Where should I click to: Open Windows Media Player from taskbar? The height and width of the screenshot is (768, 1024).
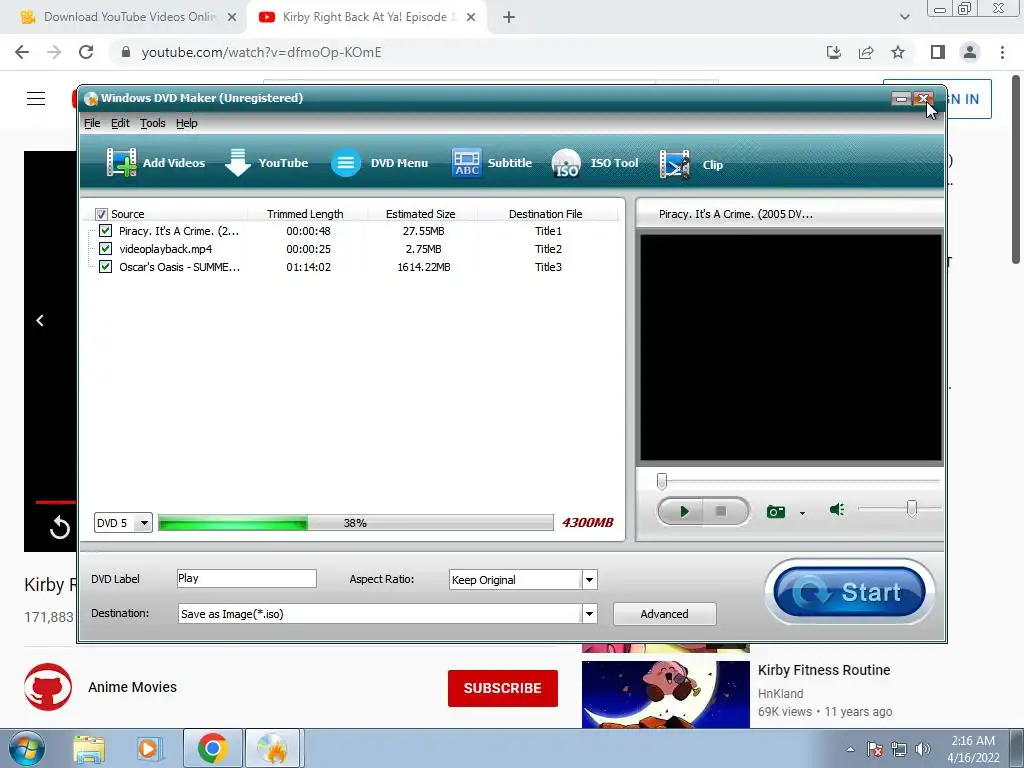[x=148, y=749]
